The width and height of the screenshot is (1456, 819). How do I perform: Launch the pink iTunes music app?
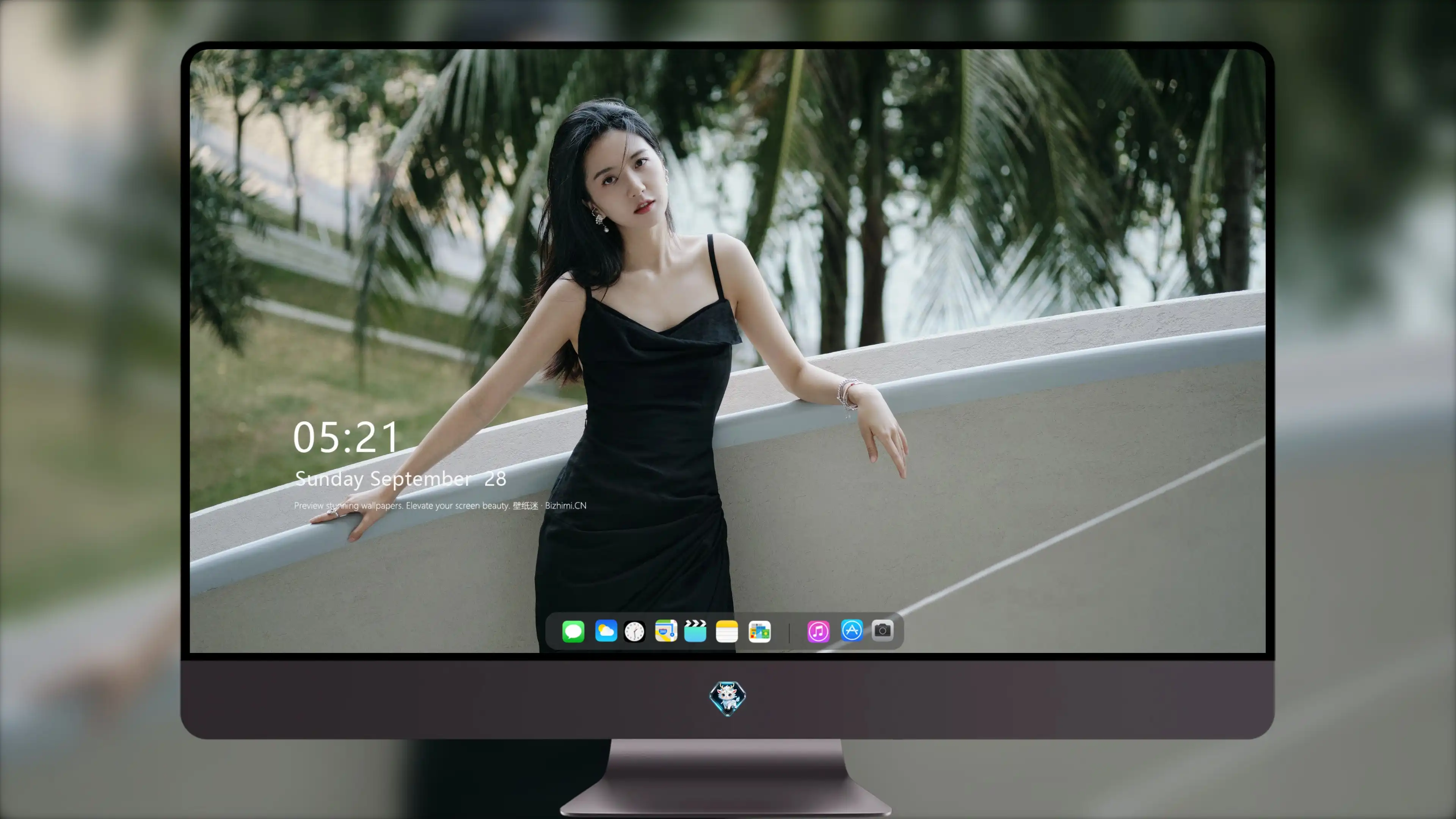tap(819, 631)
